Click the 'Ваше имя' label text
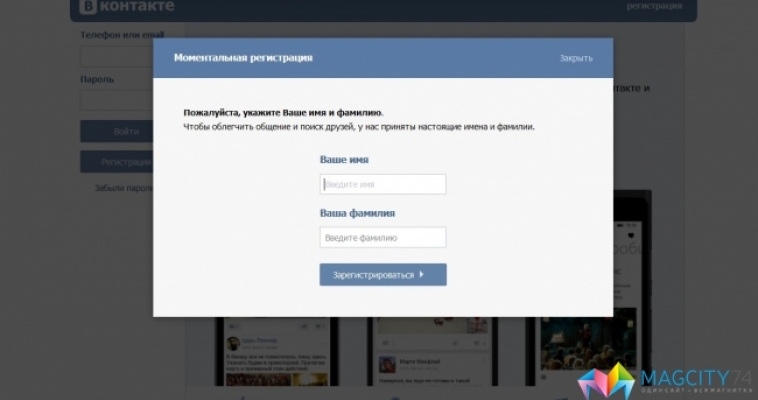758x400 pixels. (x=344, y=160)
